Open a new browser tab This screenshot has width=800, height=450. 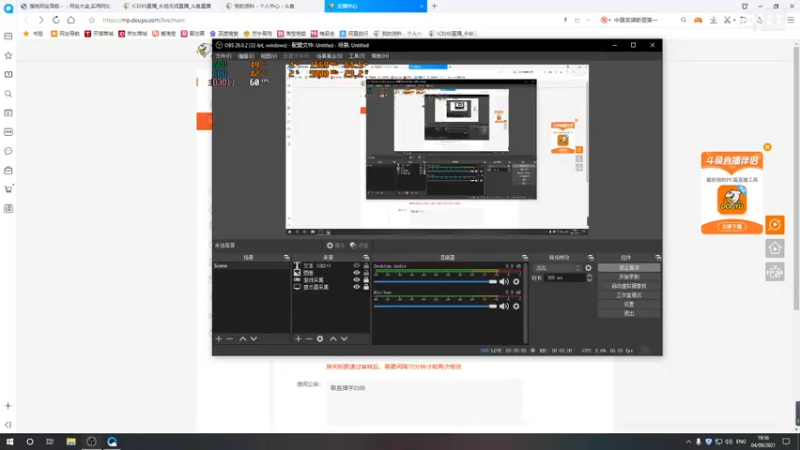click(x=435, y=6)
